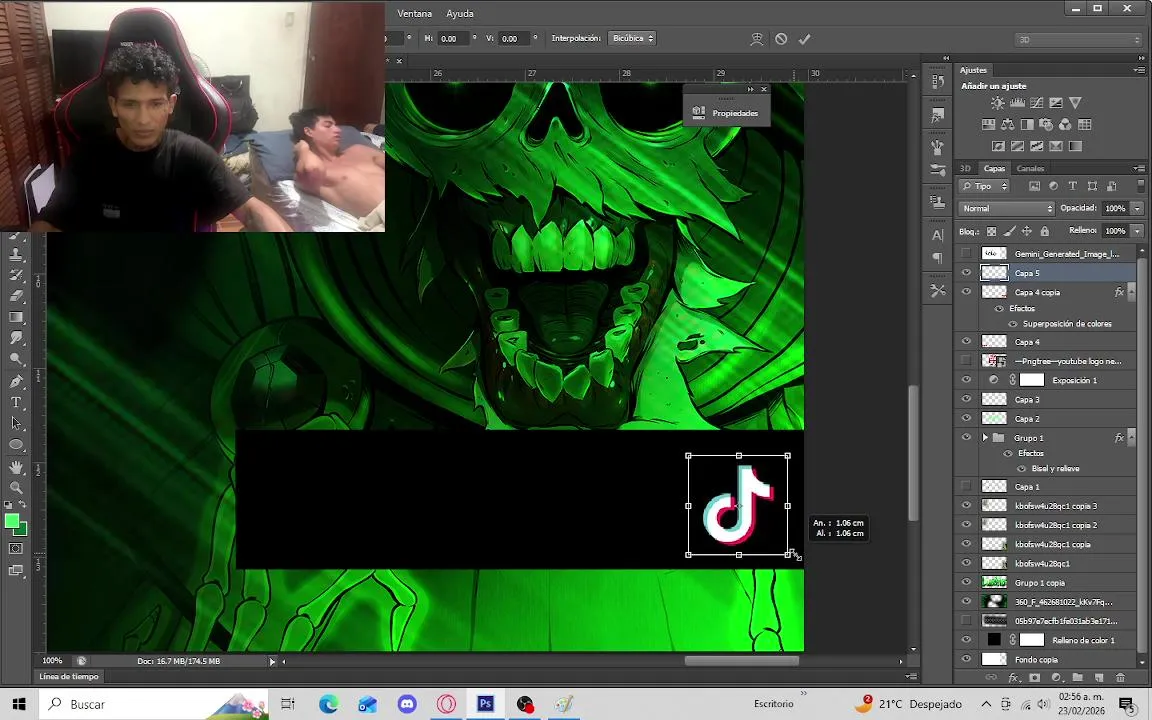Open the Propiedades panel
1152x720 pixels.
pyautogui.click(x=727, y=113)
